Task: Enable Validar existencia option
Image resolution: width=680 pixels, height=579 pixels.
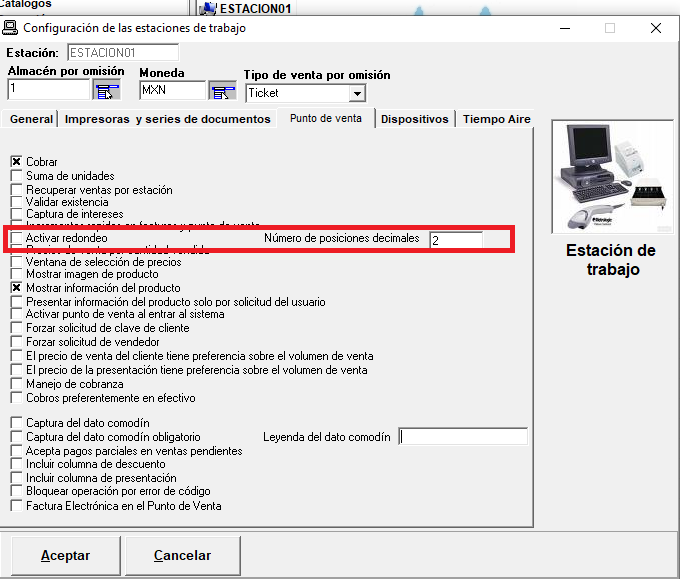Action: click(16, 202)
